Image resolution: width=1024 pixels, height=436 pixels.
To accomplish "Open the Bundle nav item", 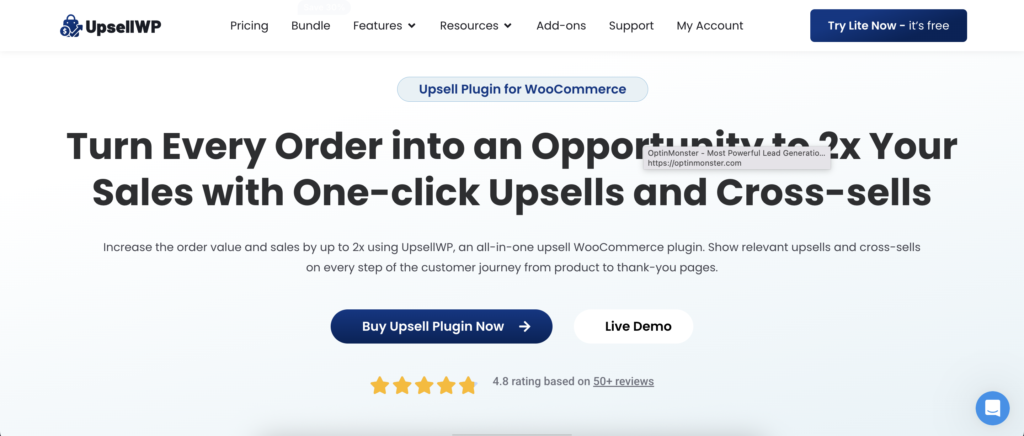I will pyautogui.click(x=311, y=25).
